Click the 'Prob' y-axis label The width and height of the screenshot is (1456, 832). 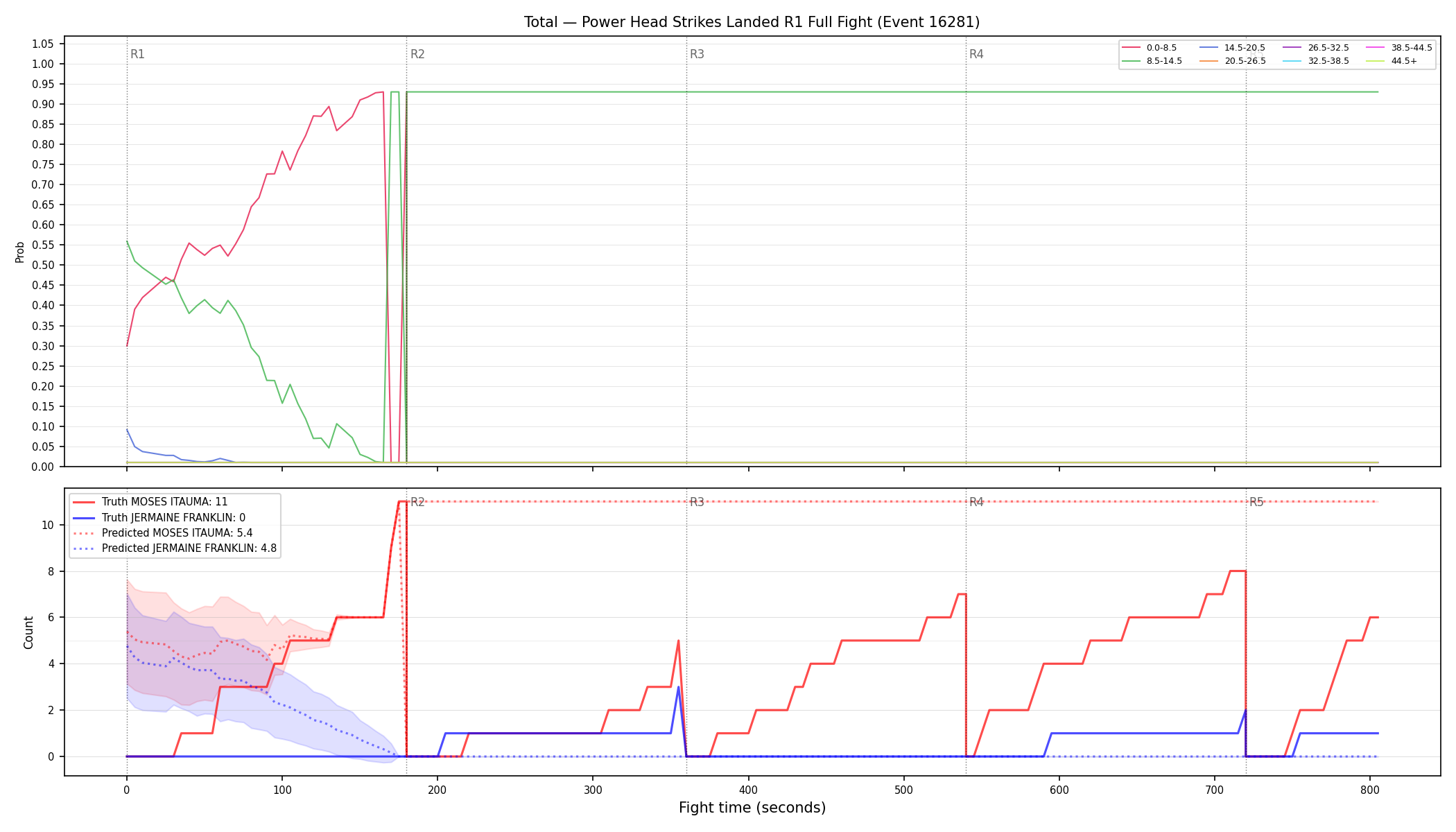pos(19,252)
